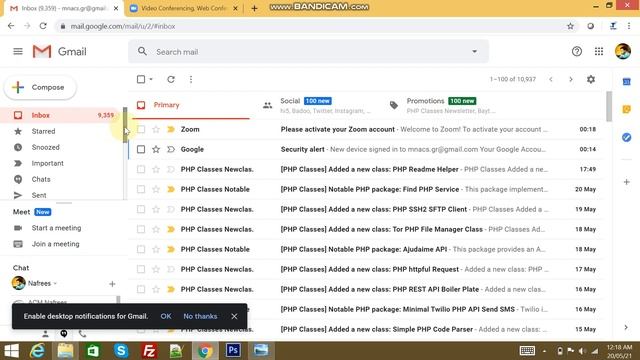Image resolution: width=640 pixels, height=360 pixels.
Task: Click No thanks on the notifications prompt
Action: pos(200,316)
